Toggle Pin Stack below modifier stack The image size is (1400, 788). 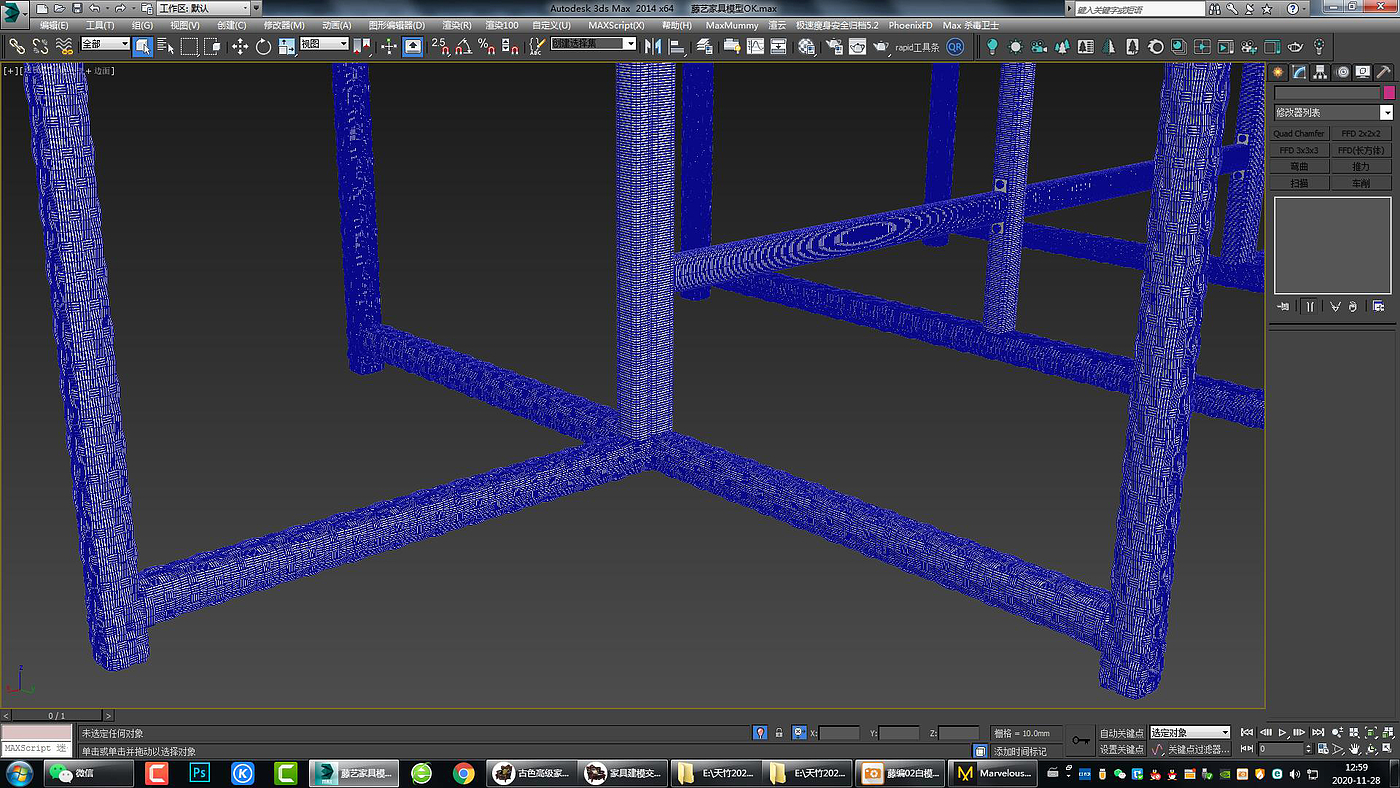pyautogui.click(x=1282, y=307)
